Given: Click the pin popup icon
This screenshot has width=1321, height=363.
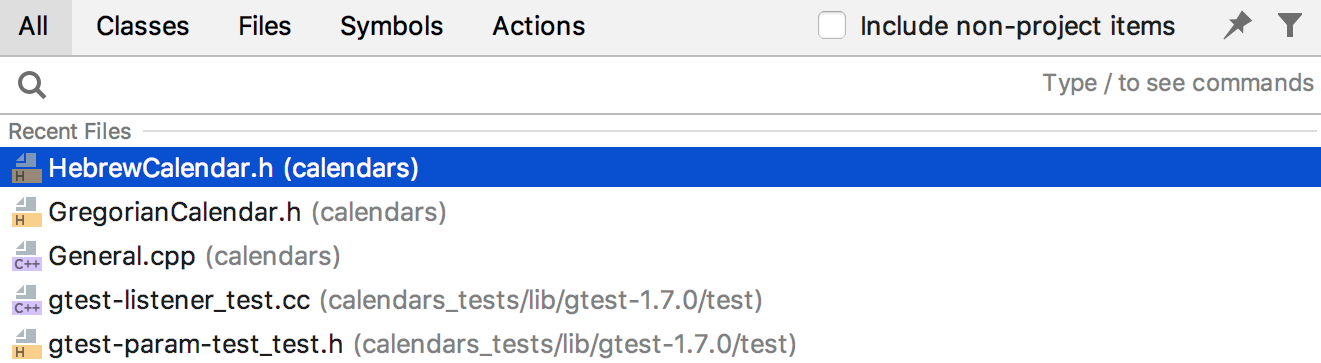Looking at the screenshot, I should (x=1238, y=26).
